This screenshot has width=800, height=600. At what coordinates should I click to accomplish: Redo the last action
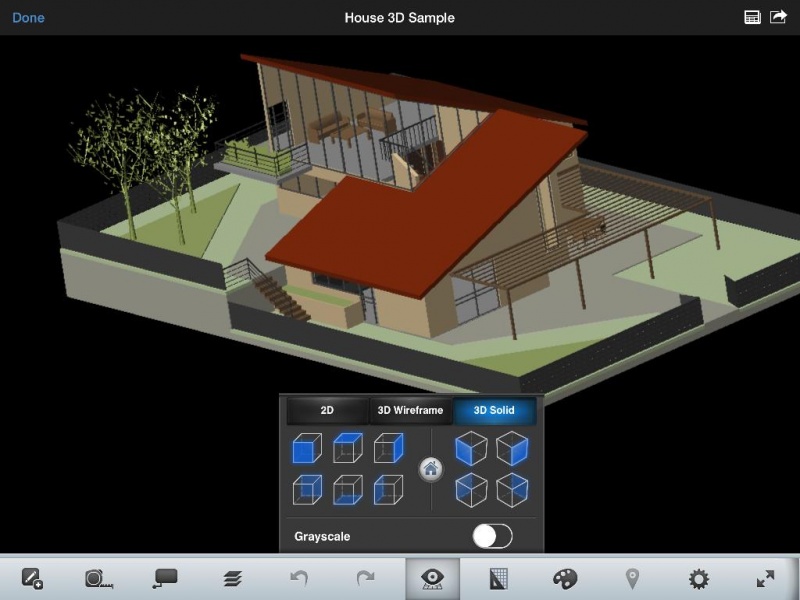point(365,578)
